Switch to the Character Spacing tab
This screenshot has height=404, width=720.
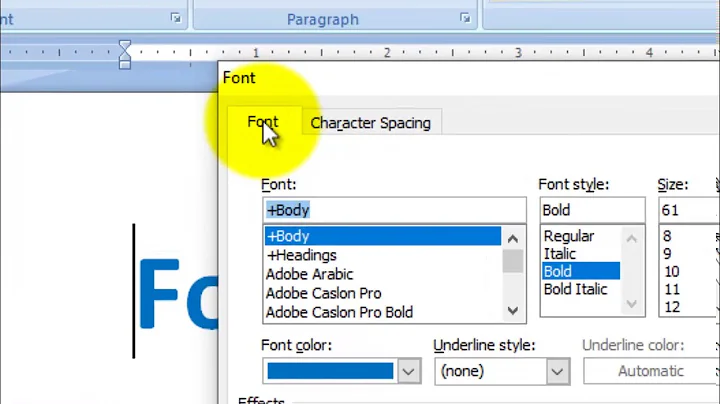click(371, 123)
